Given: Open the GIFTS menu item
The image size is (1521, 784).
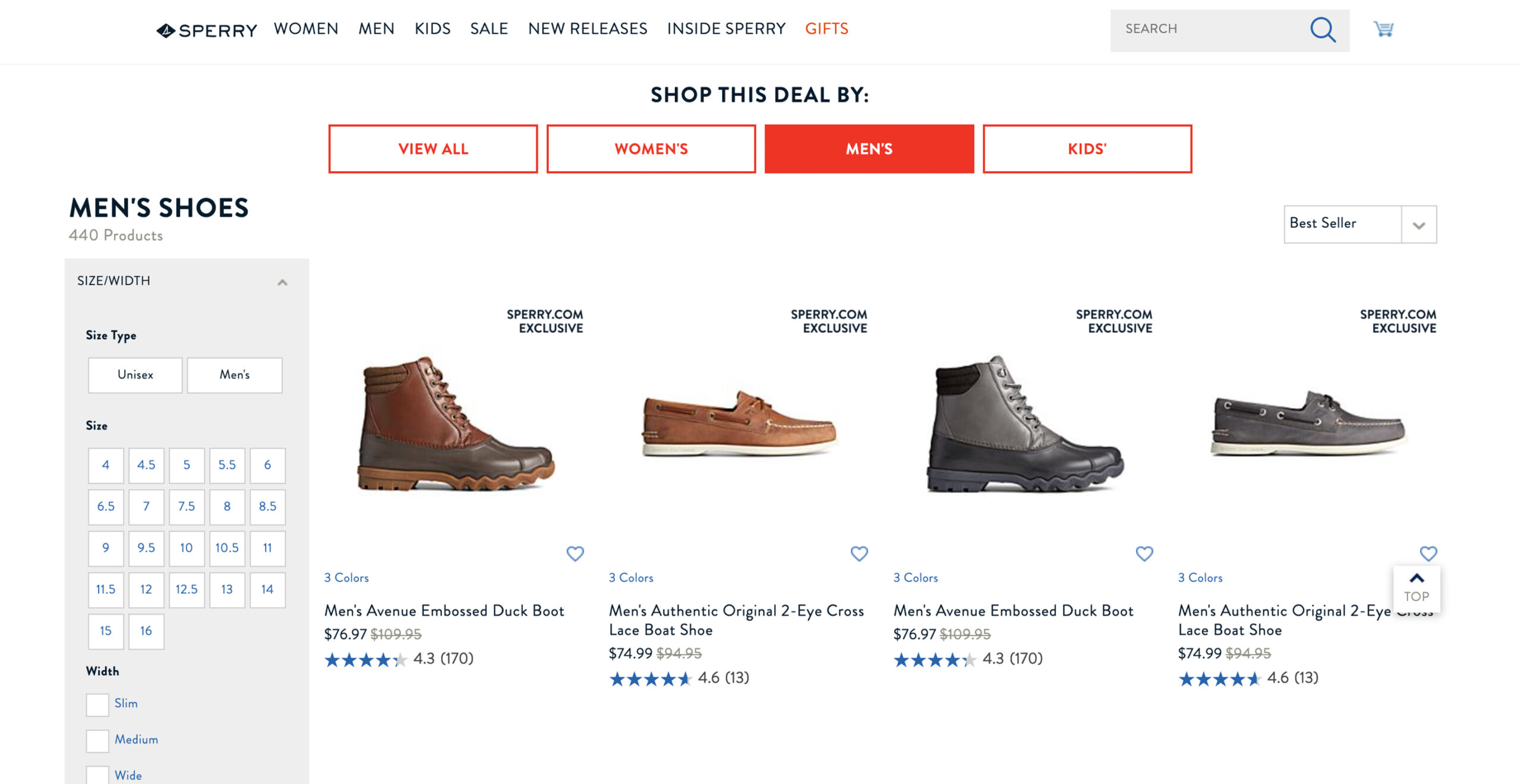Looking at the screenshot, I should (826, 29).
